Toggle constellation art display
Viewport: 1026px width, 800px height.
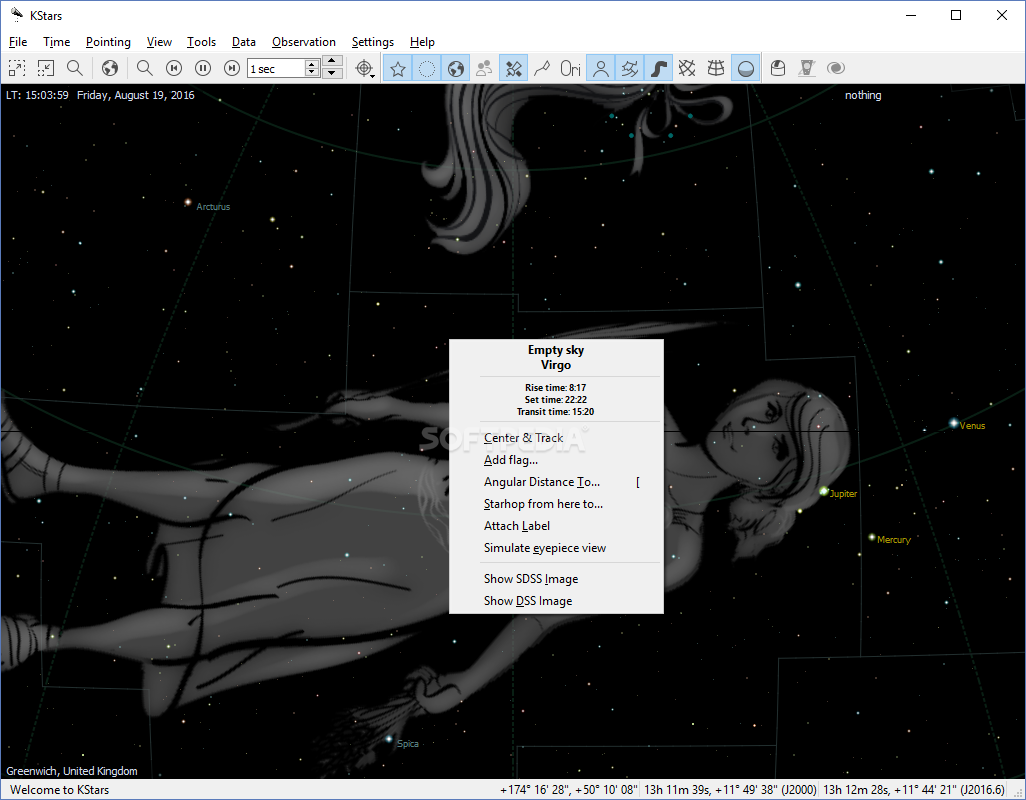(601, 68)
